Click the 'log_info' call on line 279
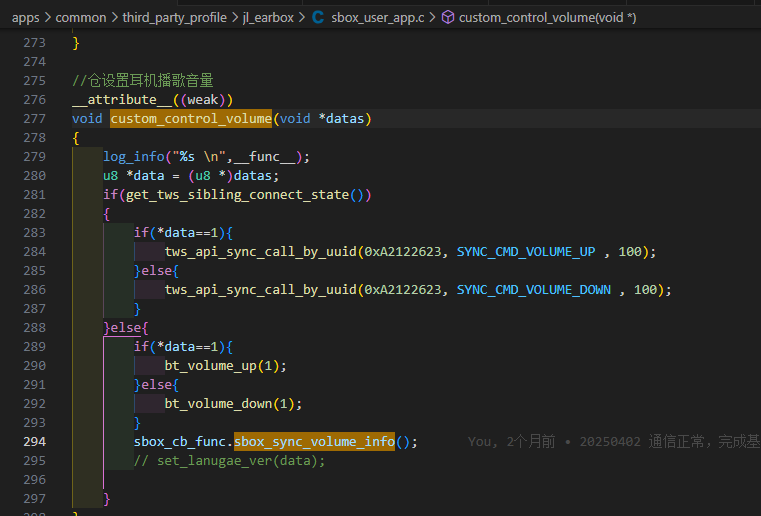761x516 pixels. 133,157
